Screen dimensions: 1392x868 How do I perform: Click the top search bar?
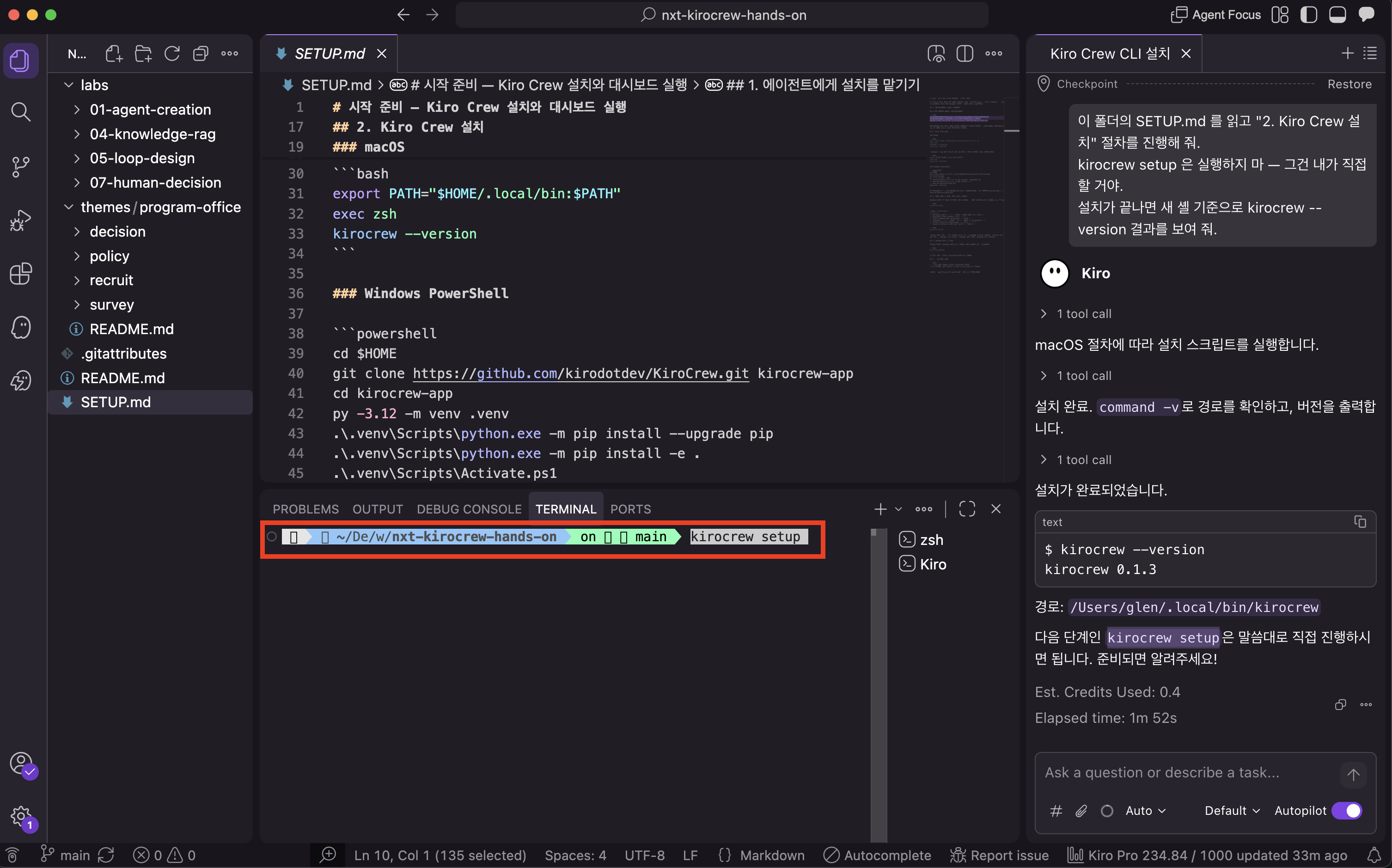point(721,15)
